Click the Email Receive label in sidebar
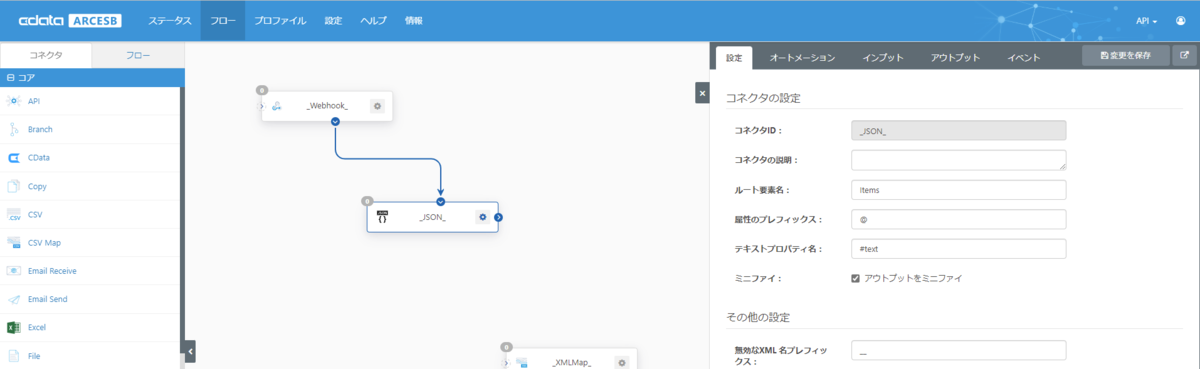This screenshot has height=369, width=1200. point(52,271)
